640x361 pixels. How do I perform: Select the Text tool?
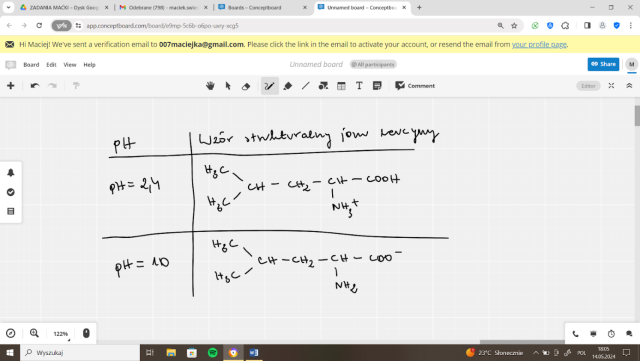(359, 86)
